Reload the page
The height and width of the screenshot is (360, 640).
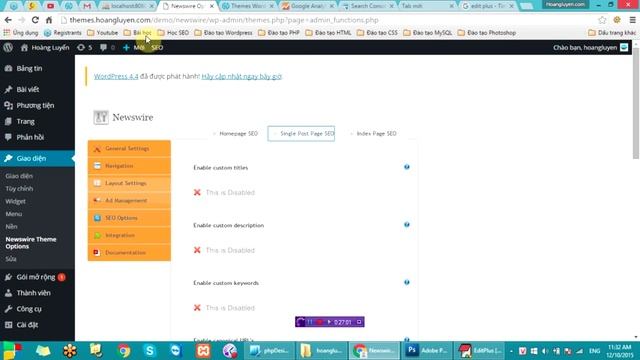point(35,20)
